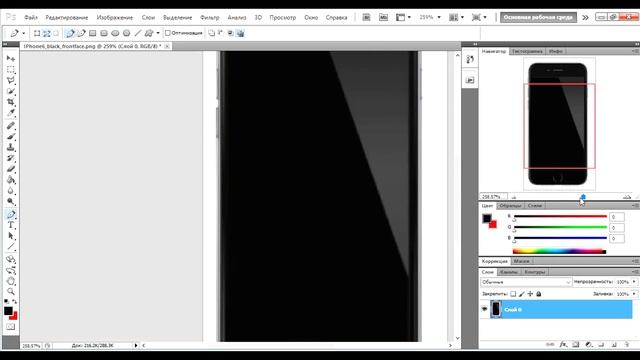Select the Line shape tool in toolbox

click(x=11, y=247)
